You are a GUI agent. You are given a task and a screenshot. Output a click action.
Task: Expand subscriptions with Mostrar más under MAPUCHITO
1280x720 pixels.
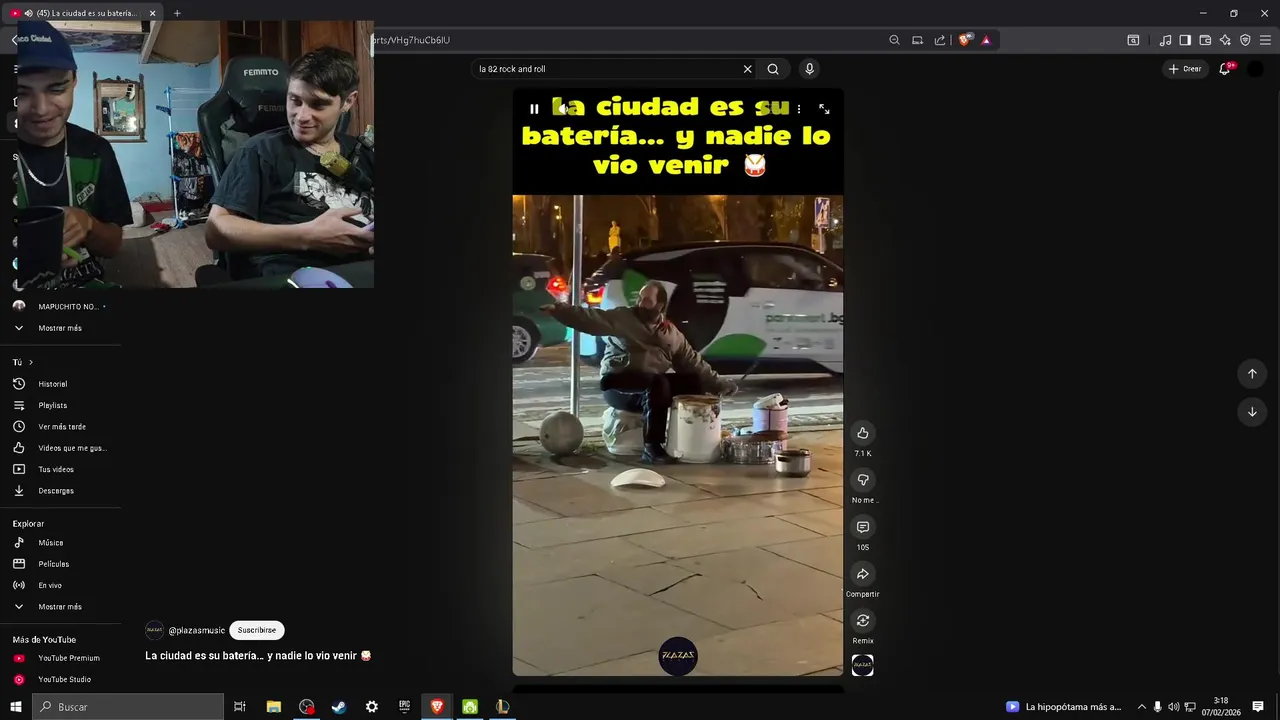coord(60,328)
